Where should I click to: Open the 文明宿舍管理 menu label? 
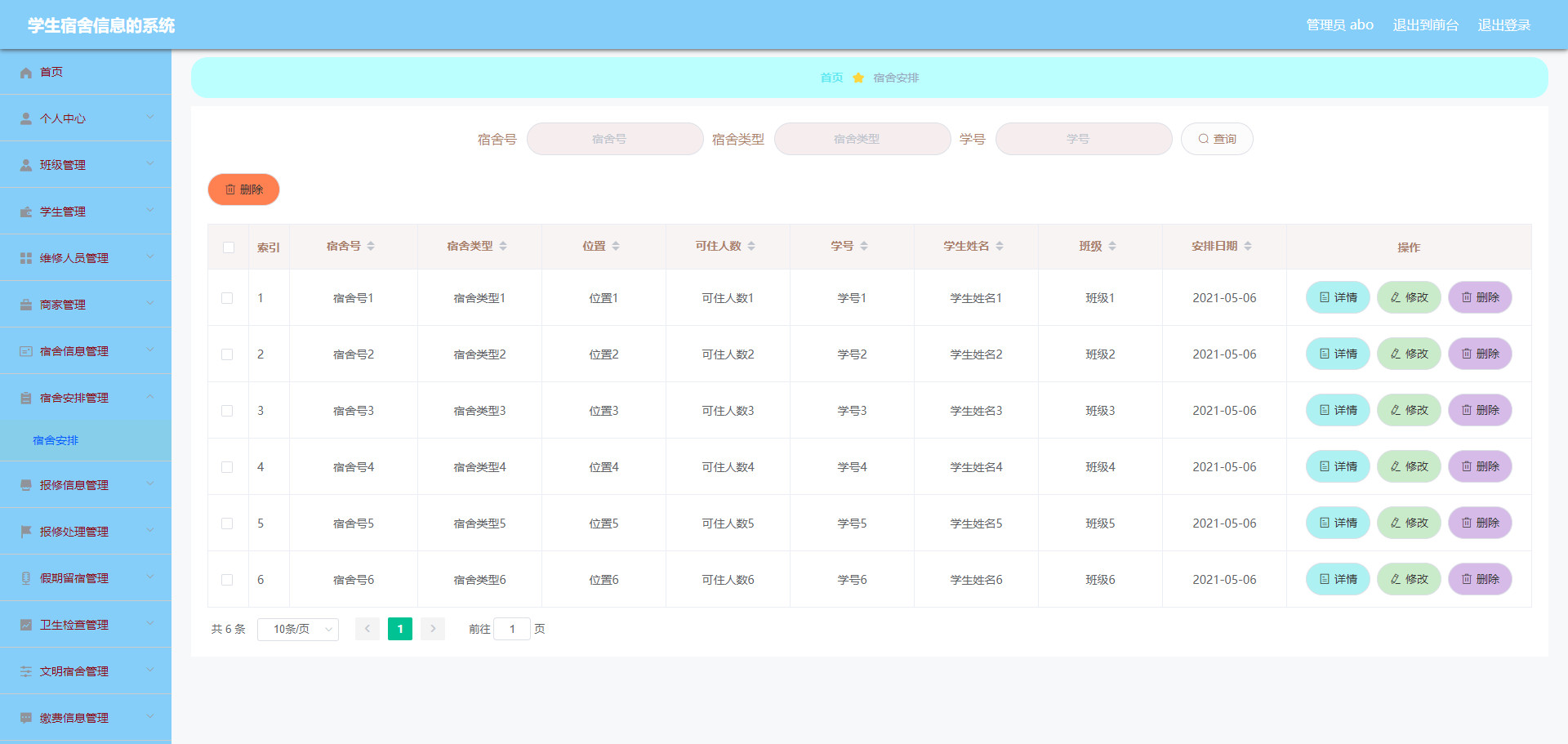74,671
